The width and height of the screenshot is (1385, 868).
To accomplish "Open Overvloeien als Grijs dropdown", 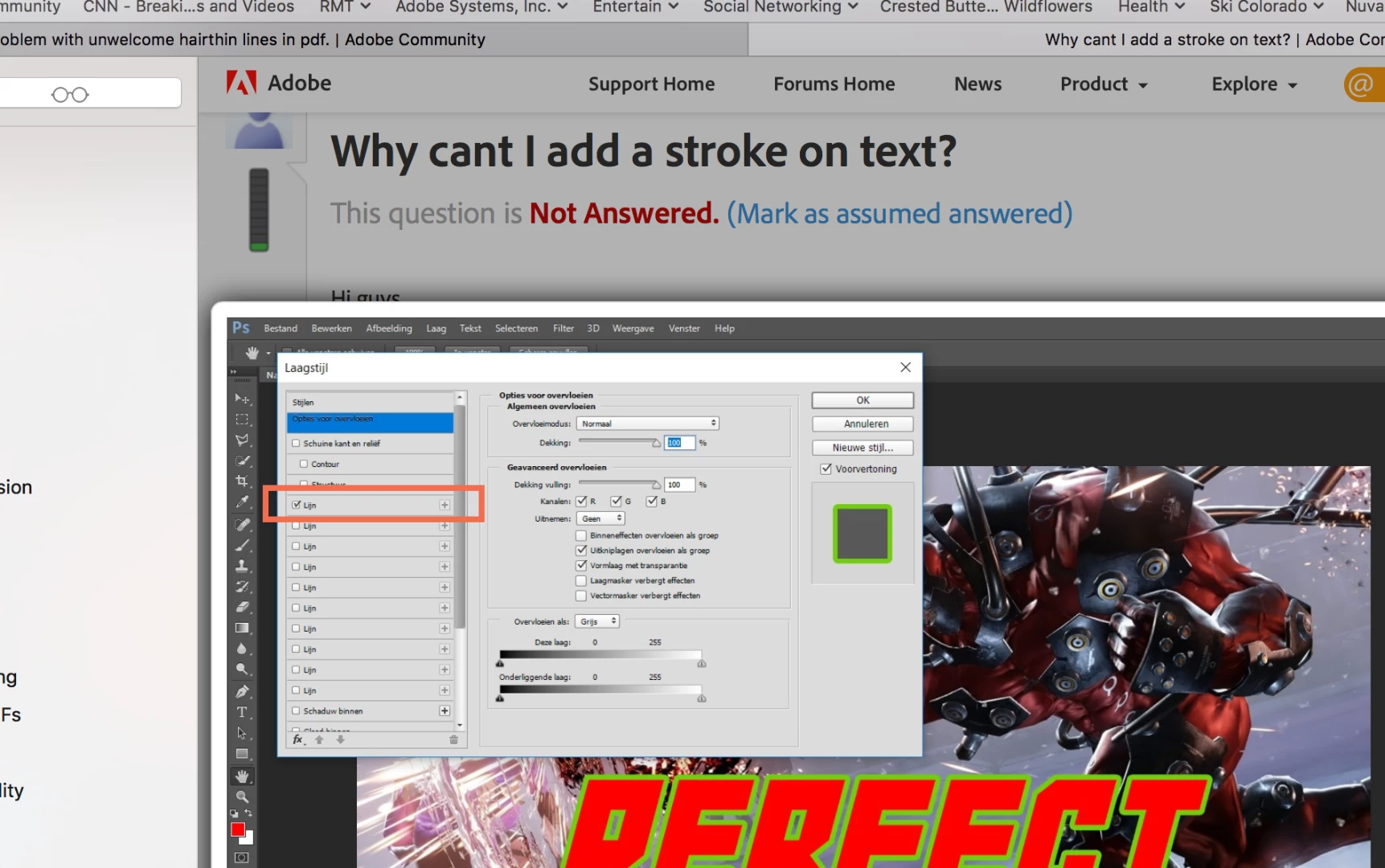I will [x=598, y=621].
